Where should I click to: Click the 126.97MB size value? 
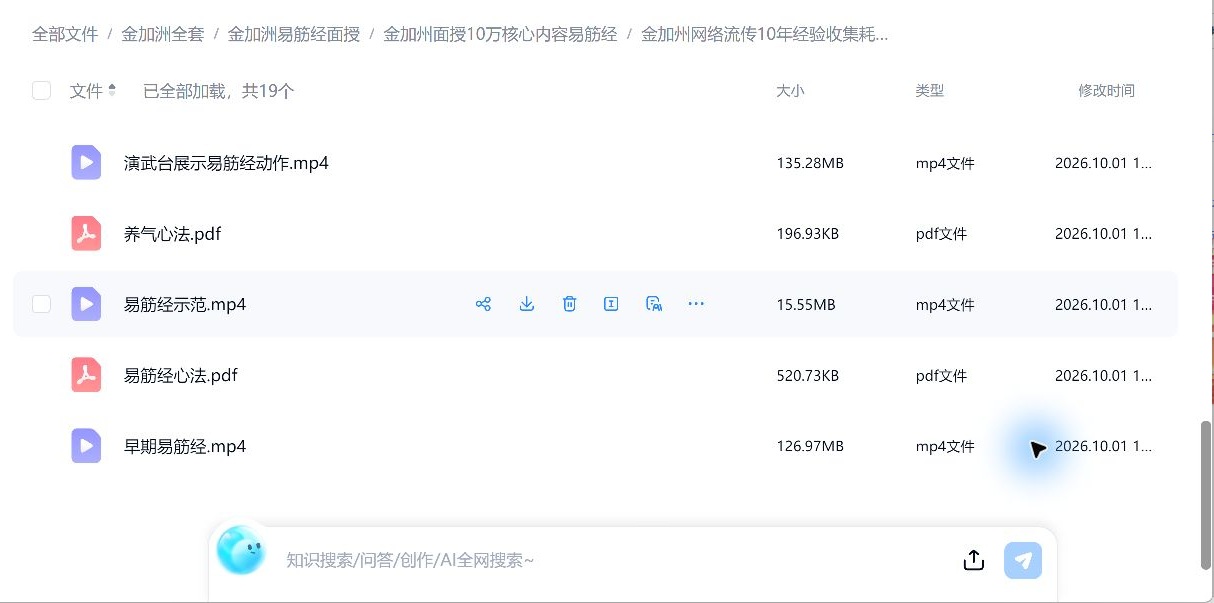pos(810,447)
